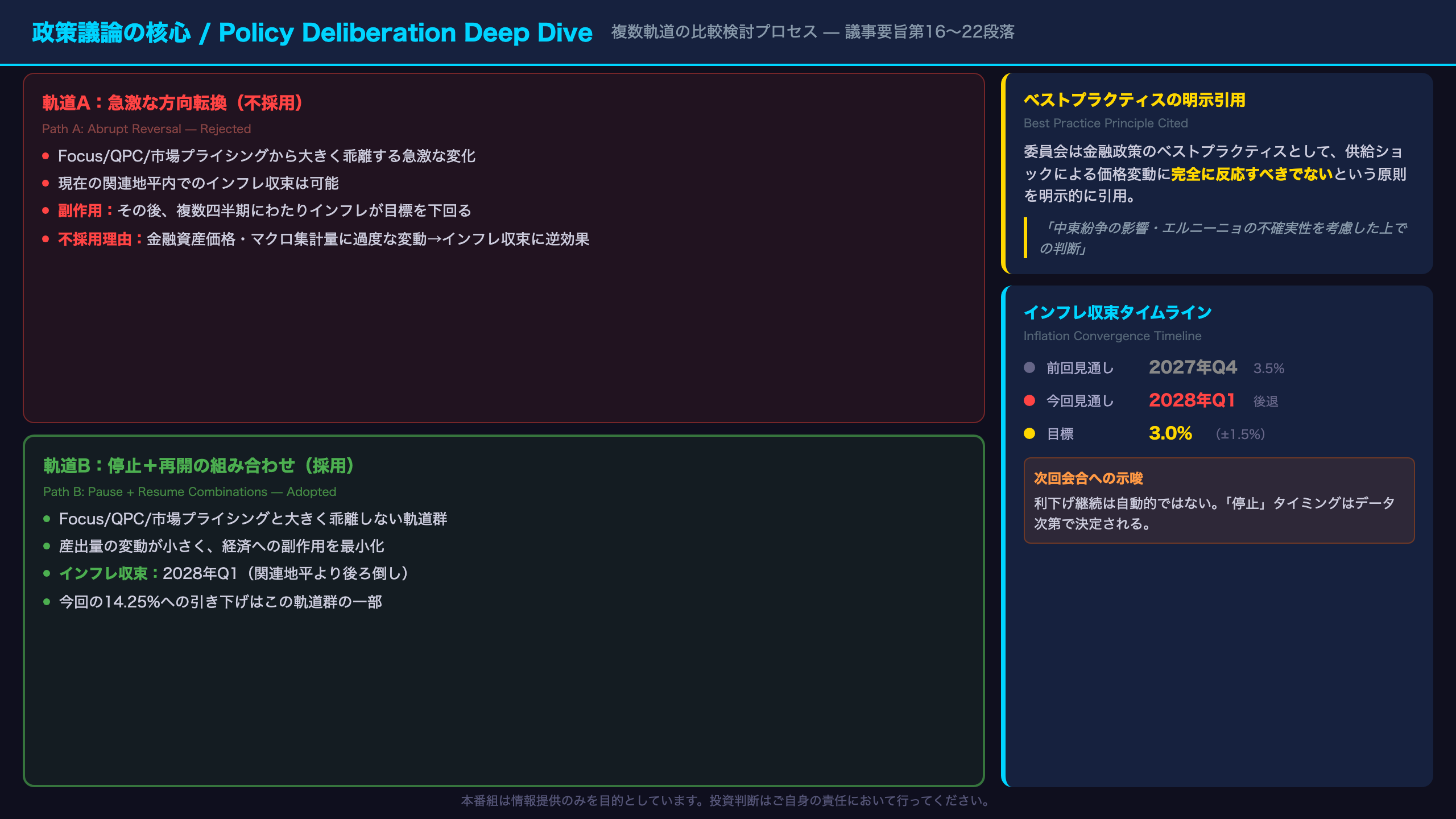Click the '目標' label

click(1060, 434)
